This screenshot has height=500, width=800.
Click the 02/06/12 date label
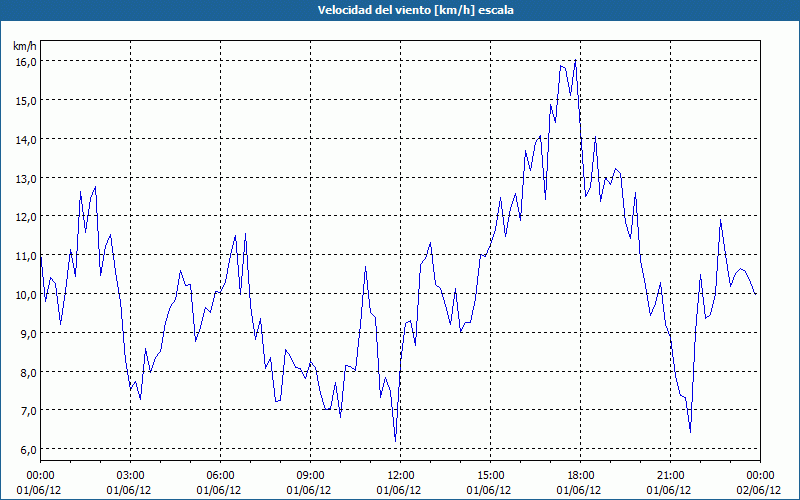[759, 490]
